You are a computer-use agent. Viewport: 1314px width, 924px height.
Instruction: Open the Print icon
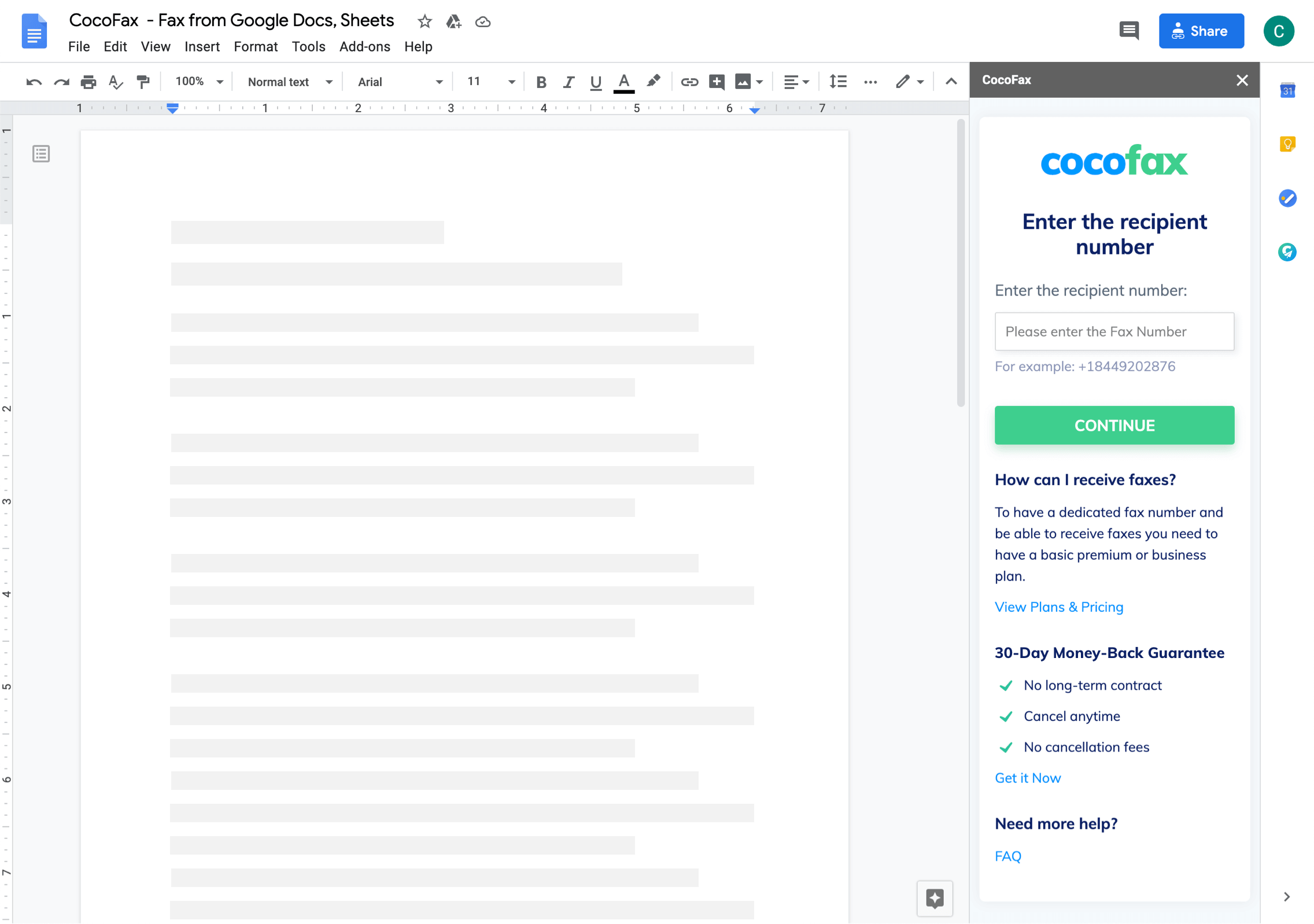tap(88, 82)
